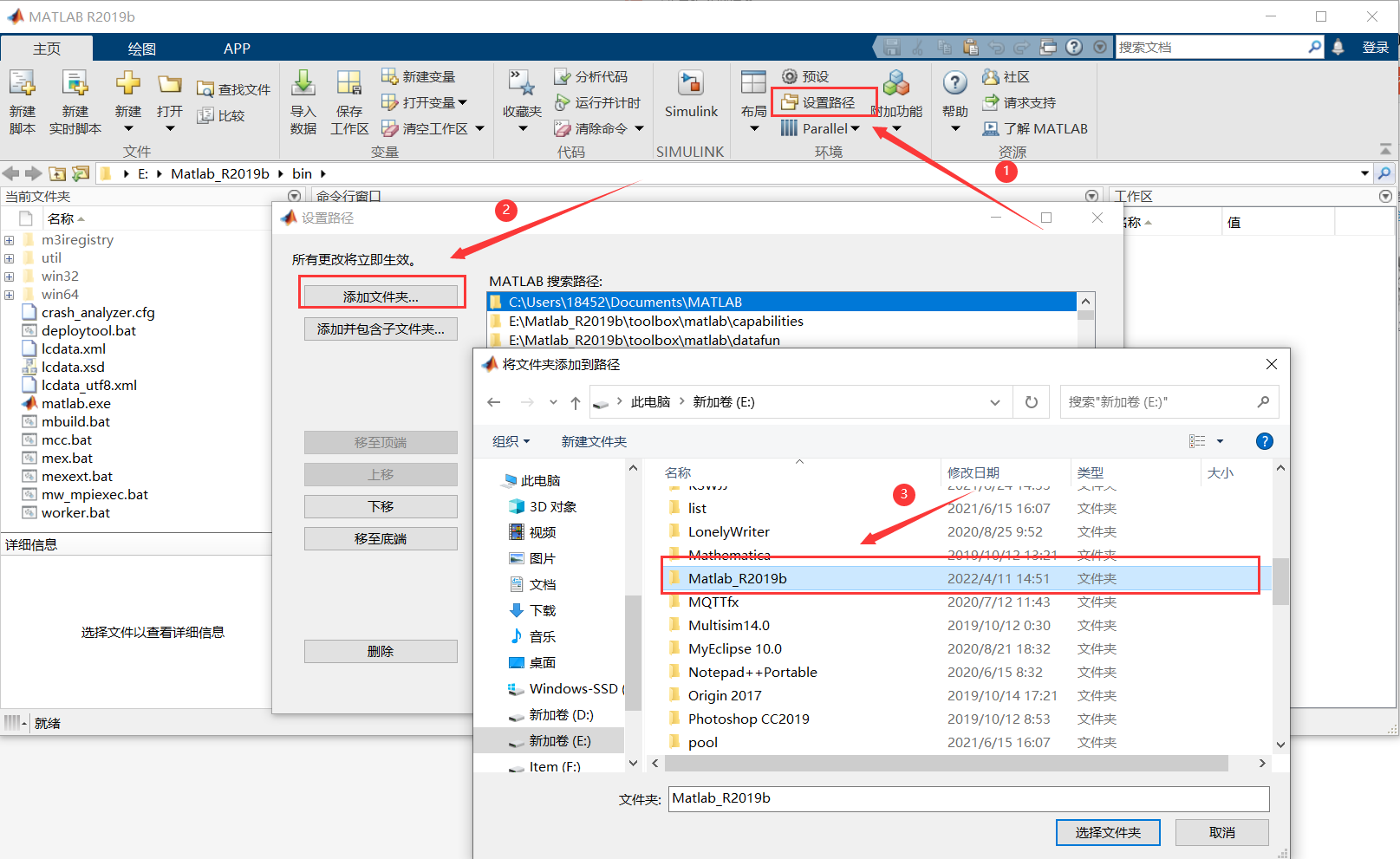Confirm with the 选择文件夹 button

[x=1107, y=832]
